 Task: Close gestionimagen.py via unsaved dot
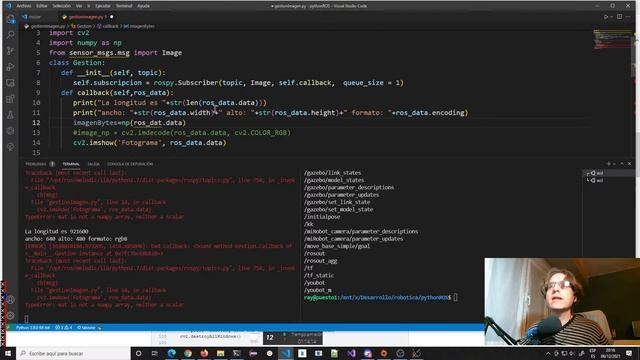(111, 17)
